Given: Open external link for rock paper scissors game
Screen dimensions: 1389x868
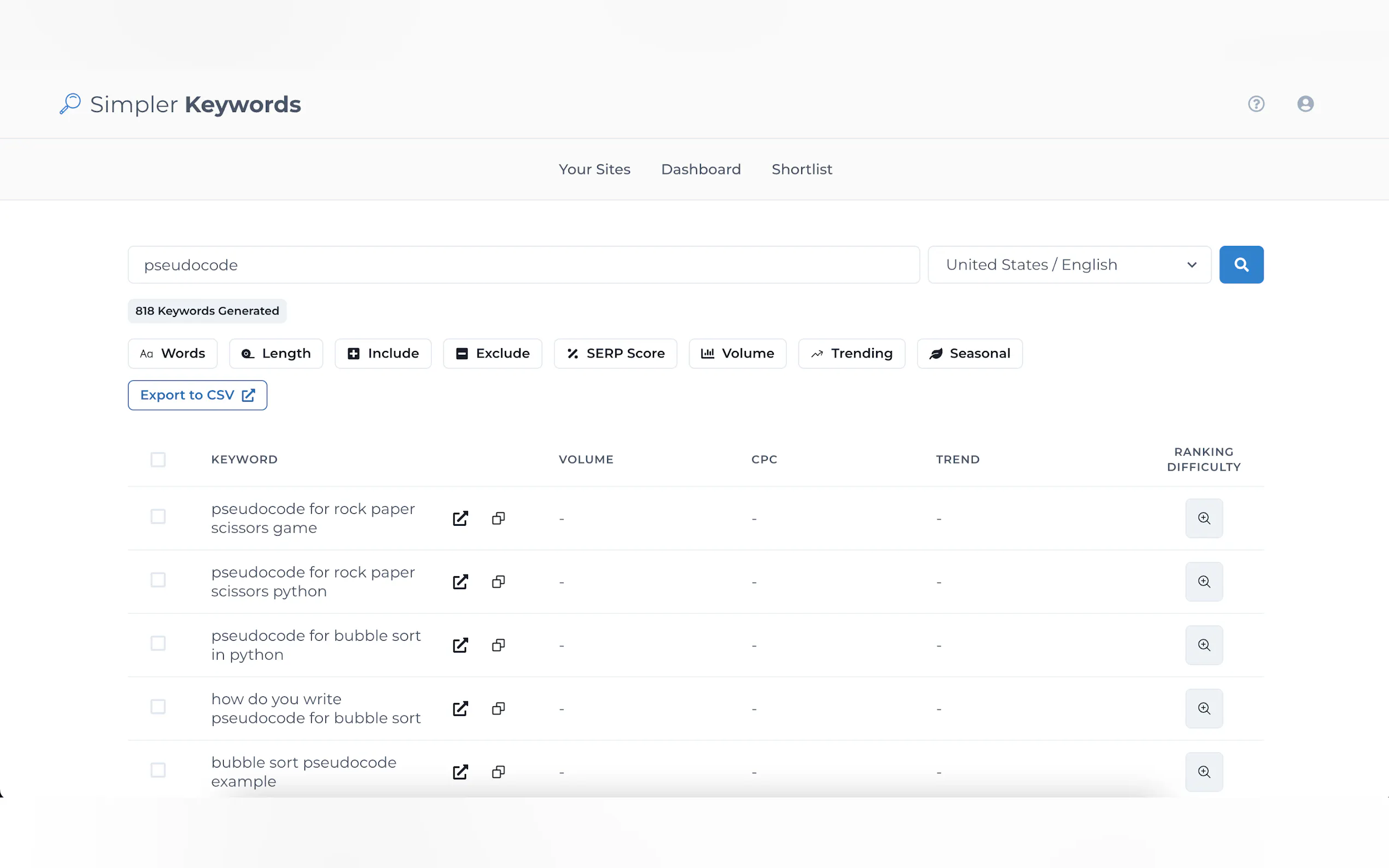Looking at the screenshot, I should (x=460, y=518).
